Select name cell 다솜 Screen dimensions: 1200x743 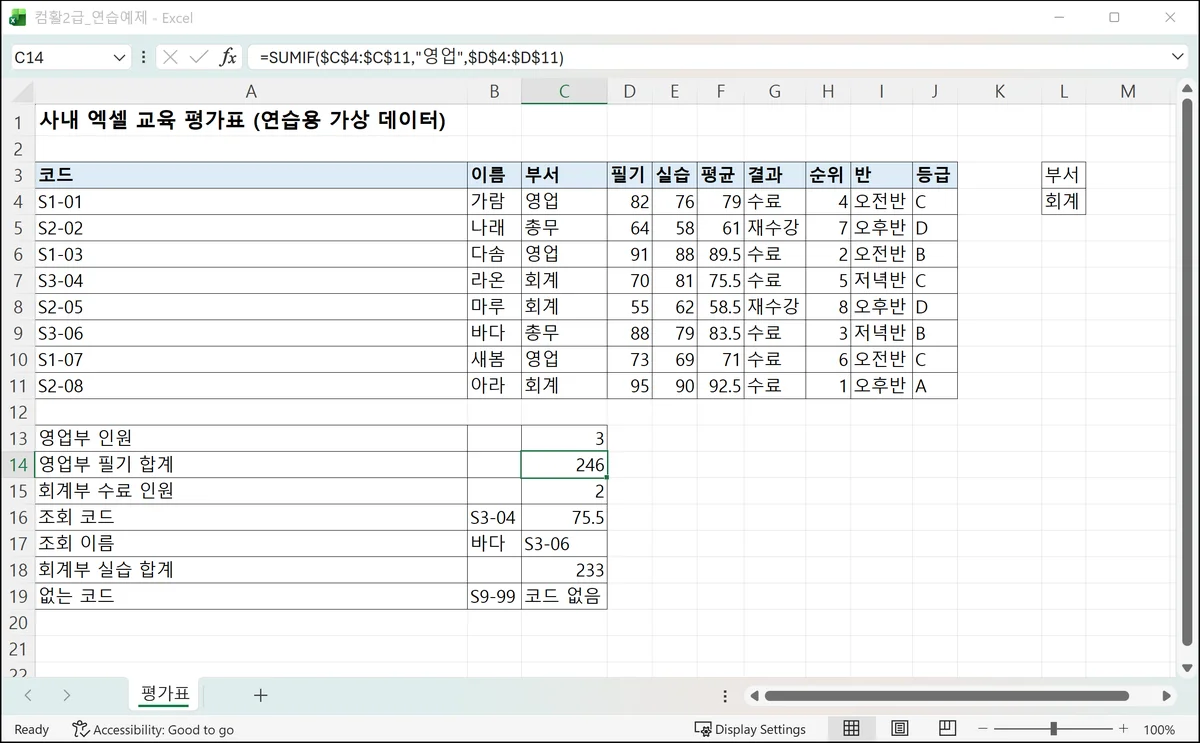click(x=494, y=254)
